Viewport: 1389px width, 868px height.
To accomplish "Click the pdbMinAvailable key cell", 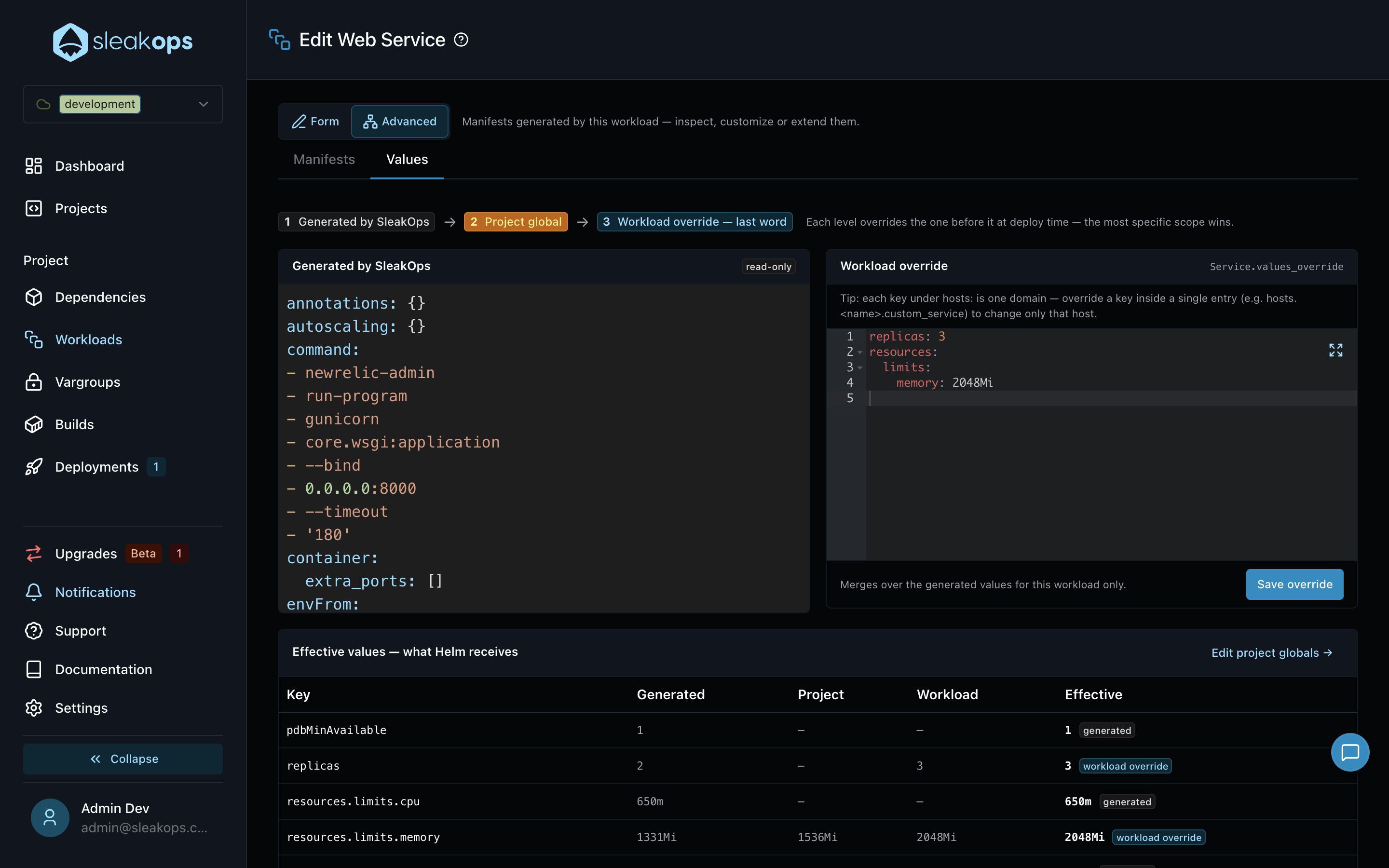I will click(336, 730).
